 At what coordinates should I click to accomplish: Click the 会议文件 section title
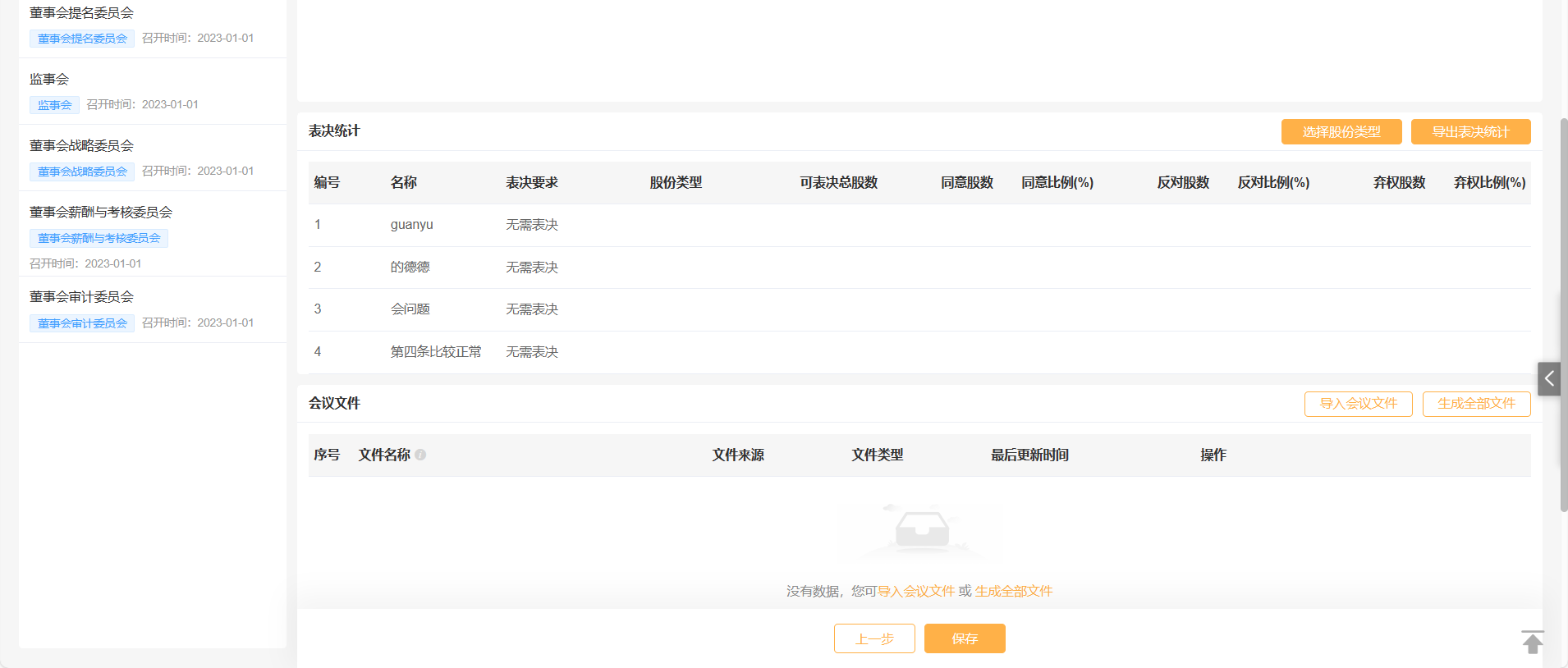point(334,404)
